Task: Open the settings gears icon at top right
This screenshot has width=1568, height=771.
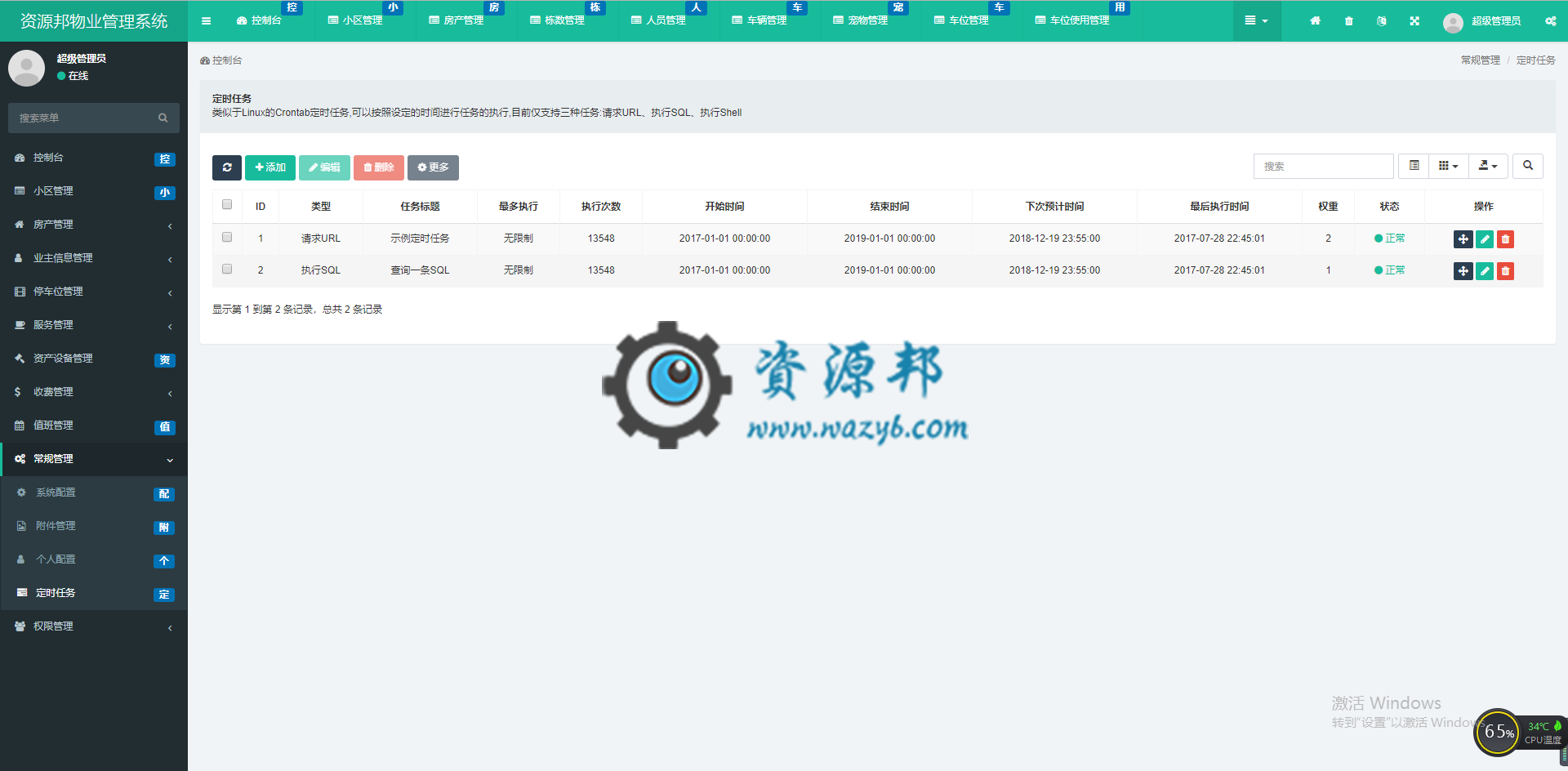Action: pyautogui.click(x=1550, y=20)
